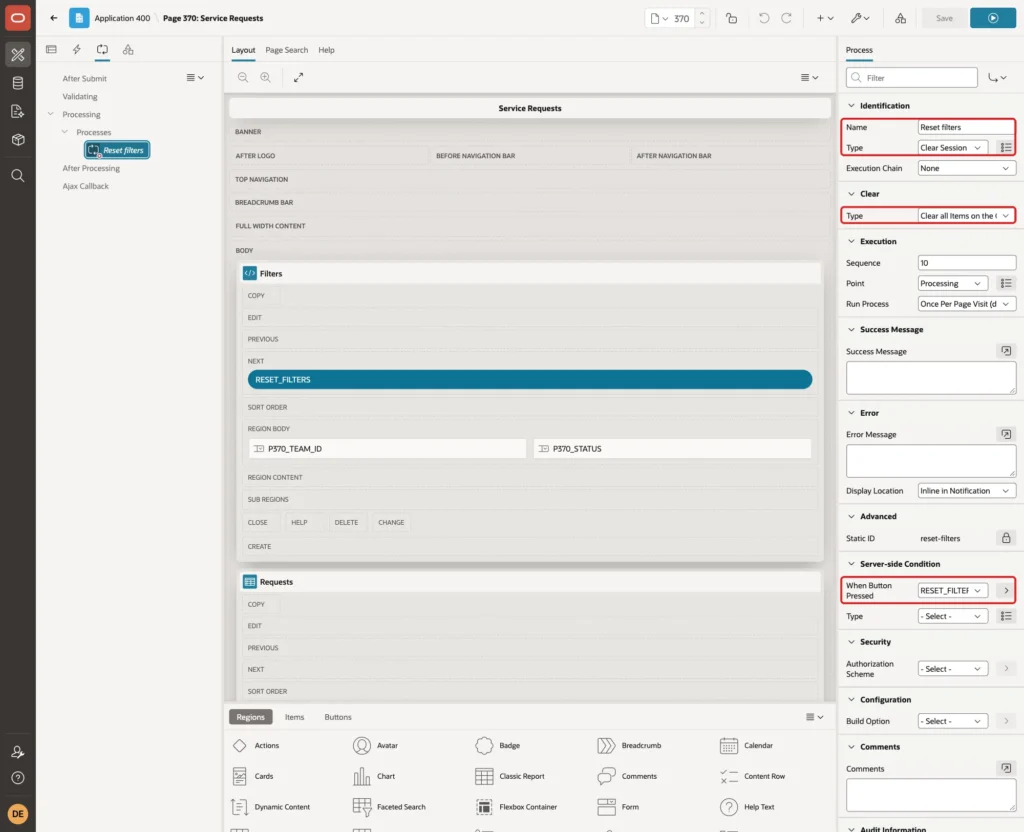
Task: Switch gallery to the Items tab
Action: [295, 717]
